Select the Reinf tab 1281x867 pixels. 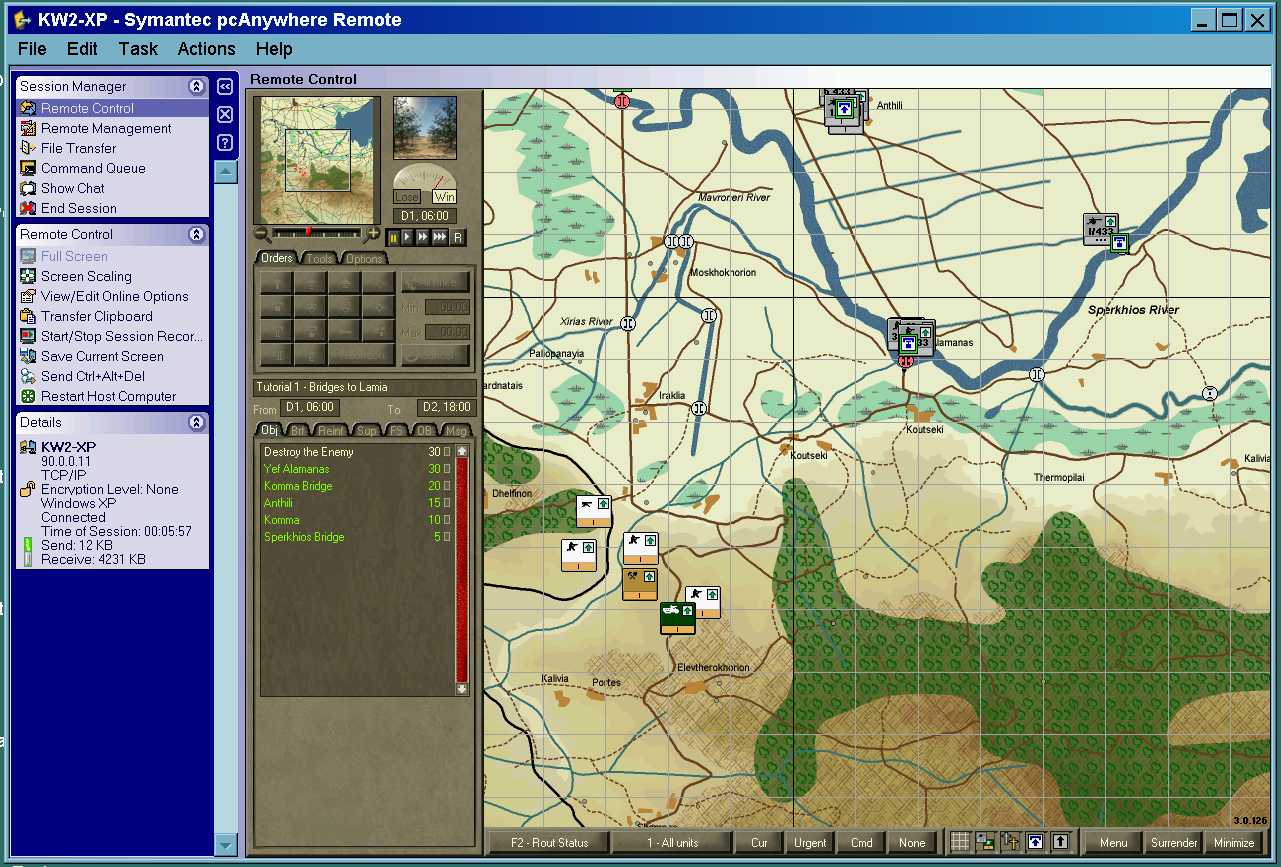[x=331, y=431]
